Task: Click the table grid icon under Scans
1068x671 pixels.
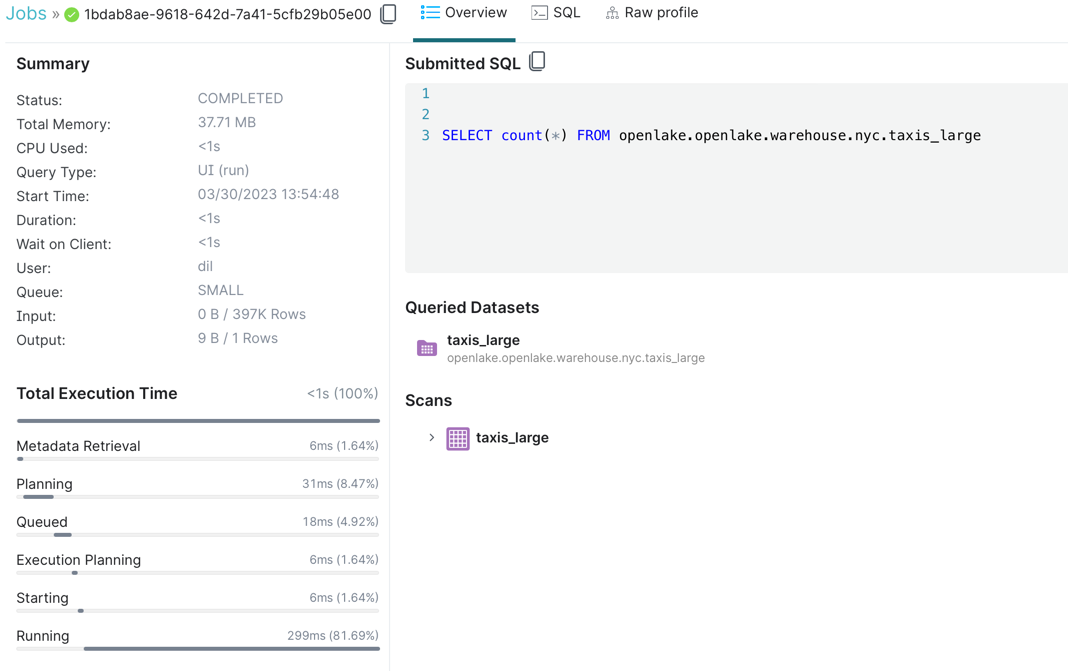Action: coord(458,438)
